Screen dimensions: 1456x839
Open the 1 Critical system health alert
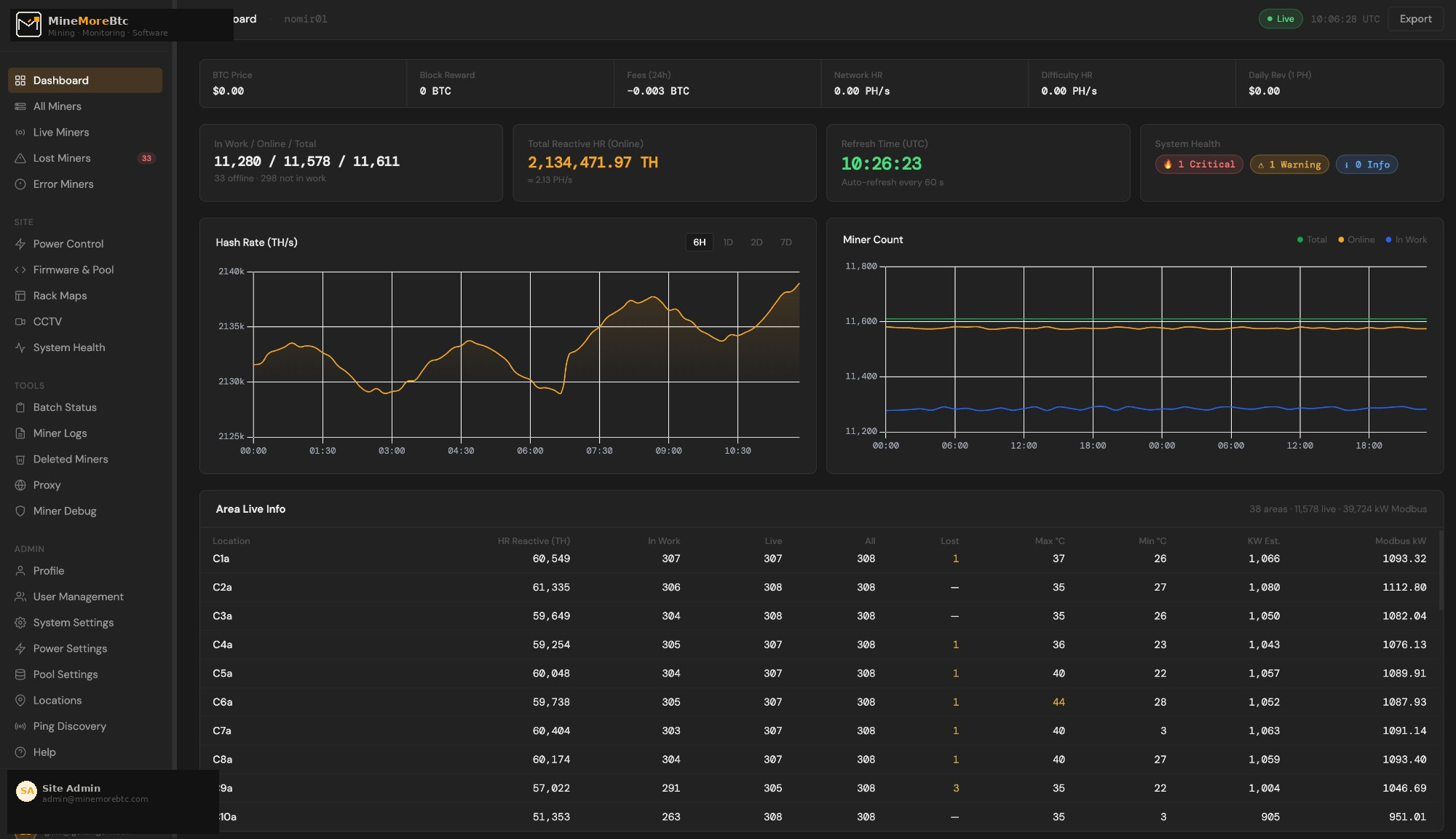coord(1198,164)
